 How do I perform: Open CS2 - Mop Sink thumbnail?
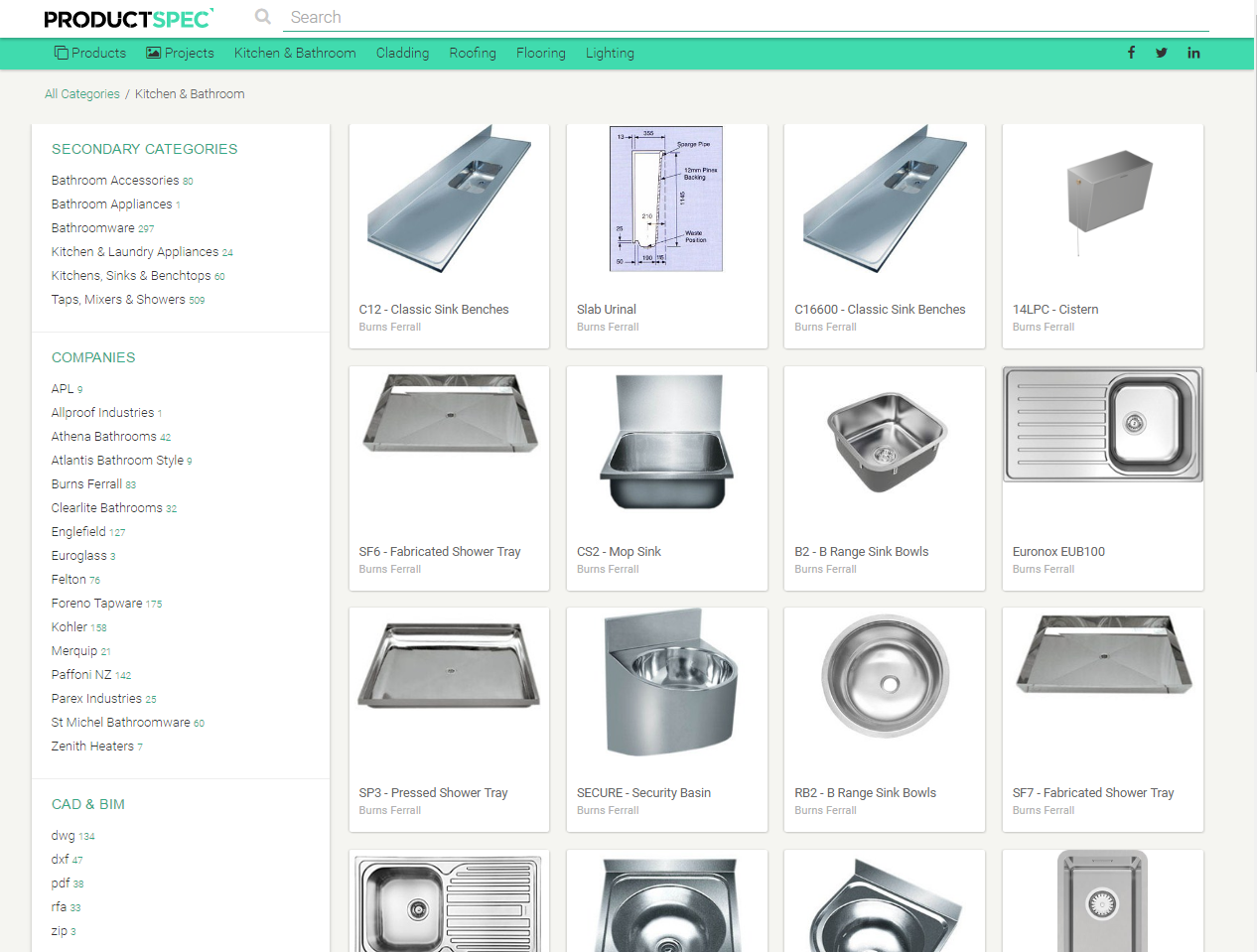[666, 440]
